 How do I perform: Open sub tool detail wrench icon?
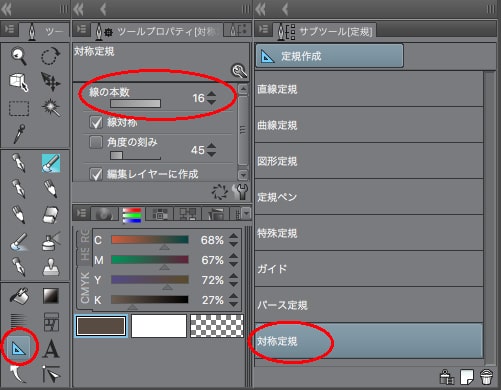point(241,192)
